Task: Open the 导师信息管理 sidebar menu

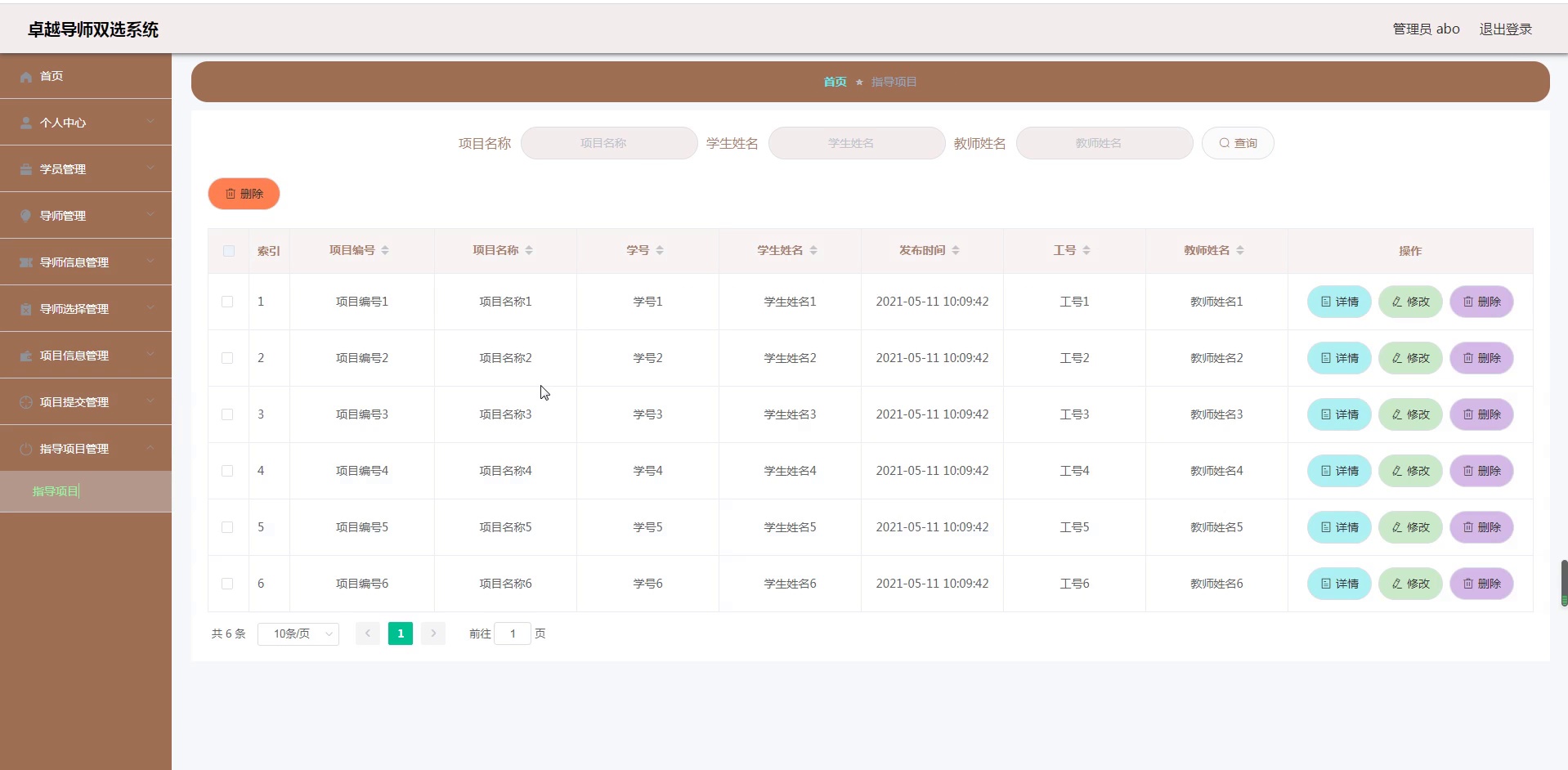Action: point(86,262)
